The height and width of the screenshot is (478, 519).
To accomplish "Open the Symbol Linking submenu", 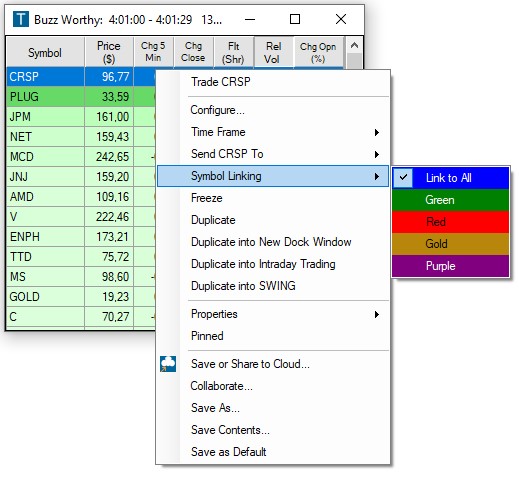I will [273, 176].
